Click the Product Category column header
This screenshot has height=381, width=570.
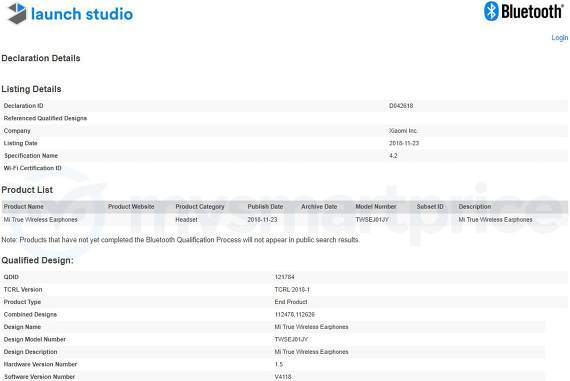[200, 206]
